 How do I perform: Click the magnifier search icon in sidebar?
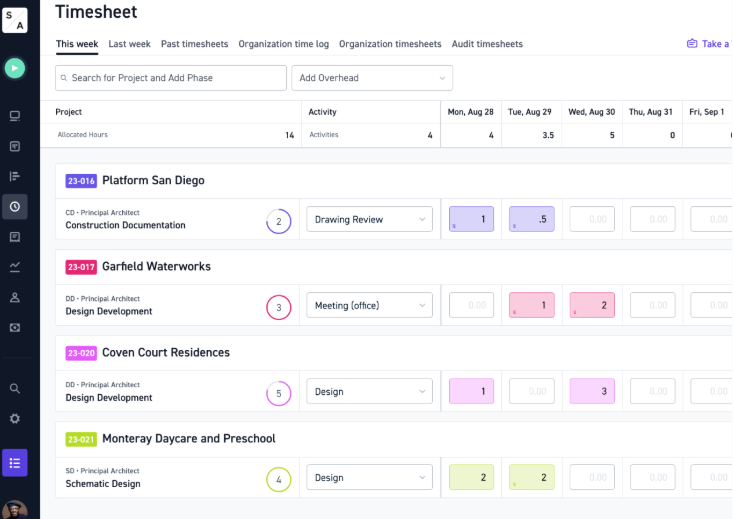click(x=15, y=388)
